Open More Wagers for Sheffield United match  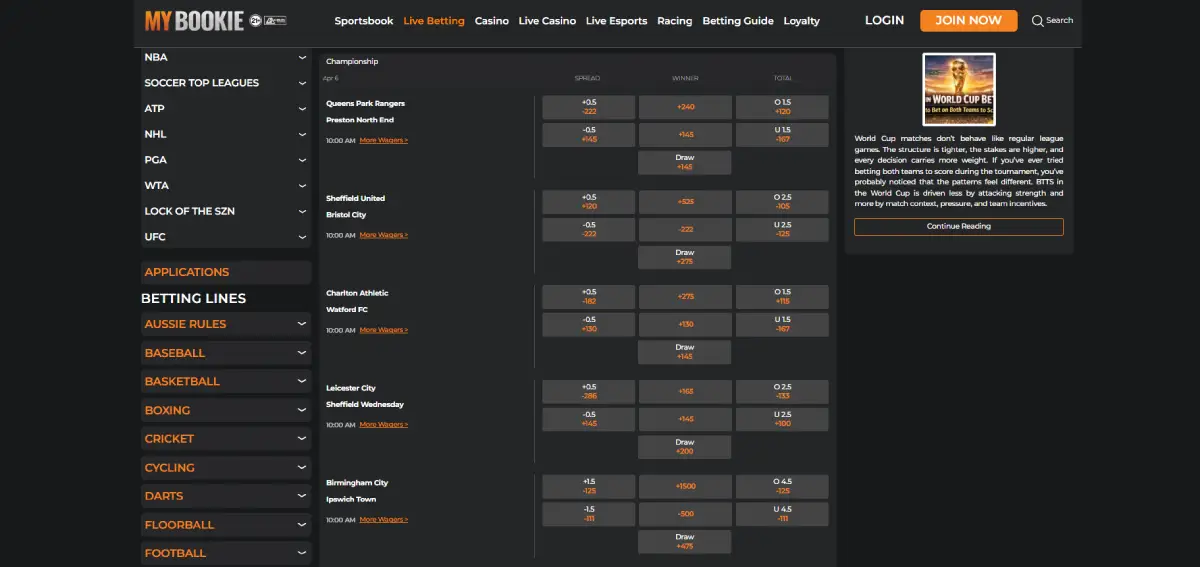click(384, 235)
